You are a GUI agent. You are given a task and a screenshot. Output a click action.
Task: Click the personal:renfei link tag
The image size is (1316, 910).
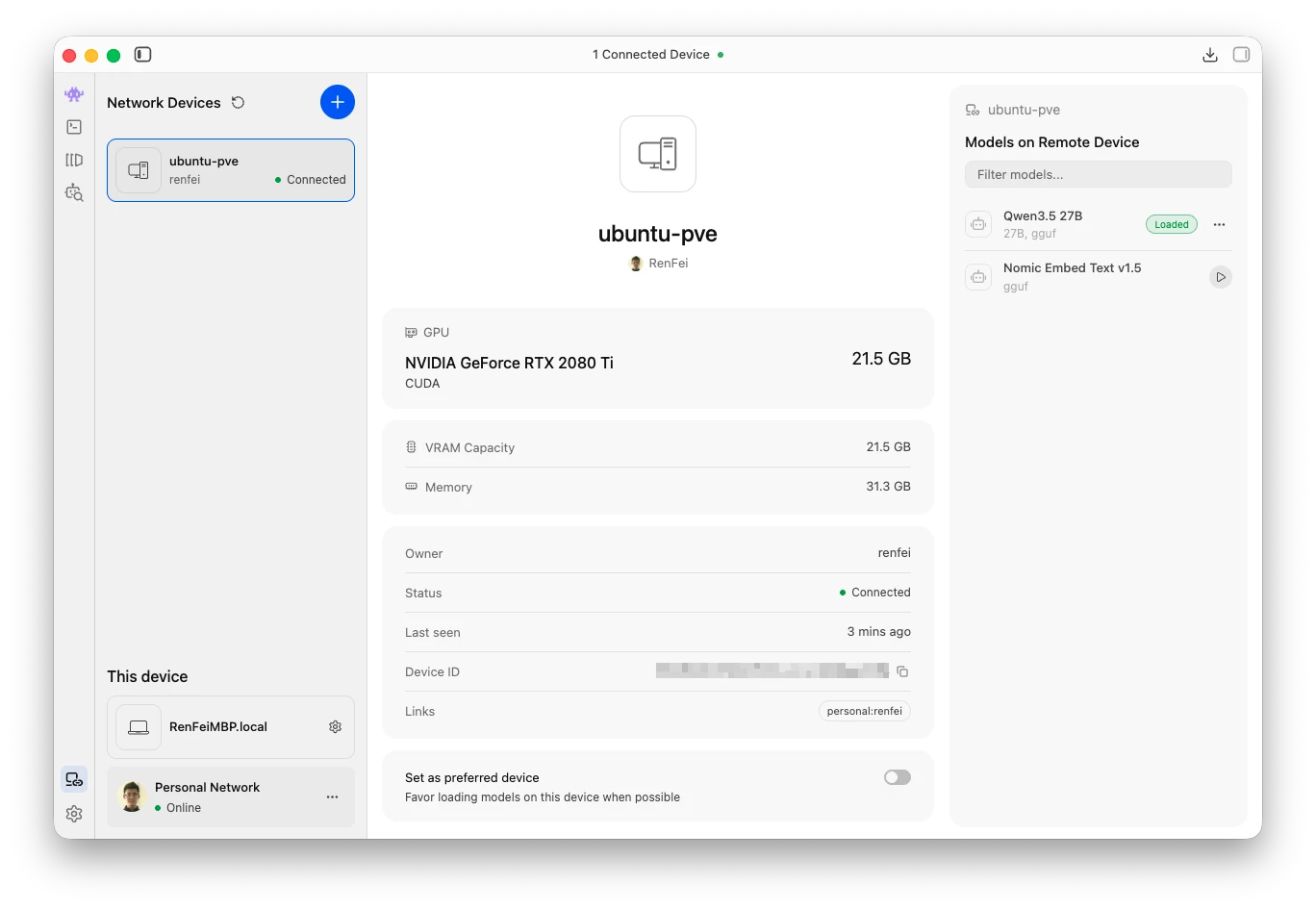tap(863, 711)
